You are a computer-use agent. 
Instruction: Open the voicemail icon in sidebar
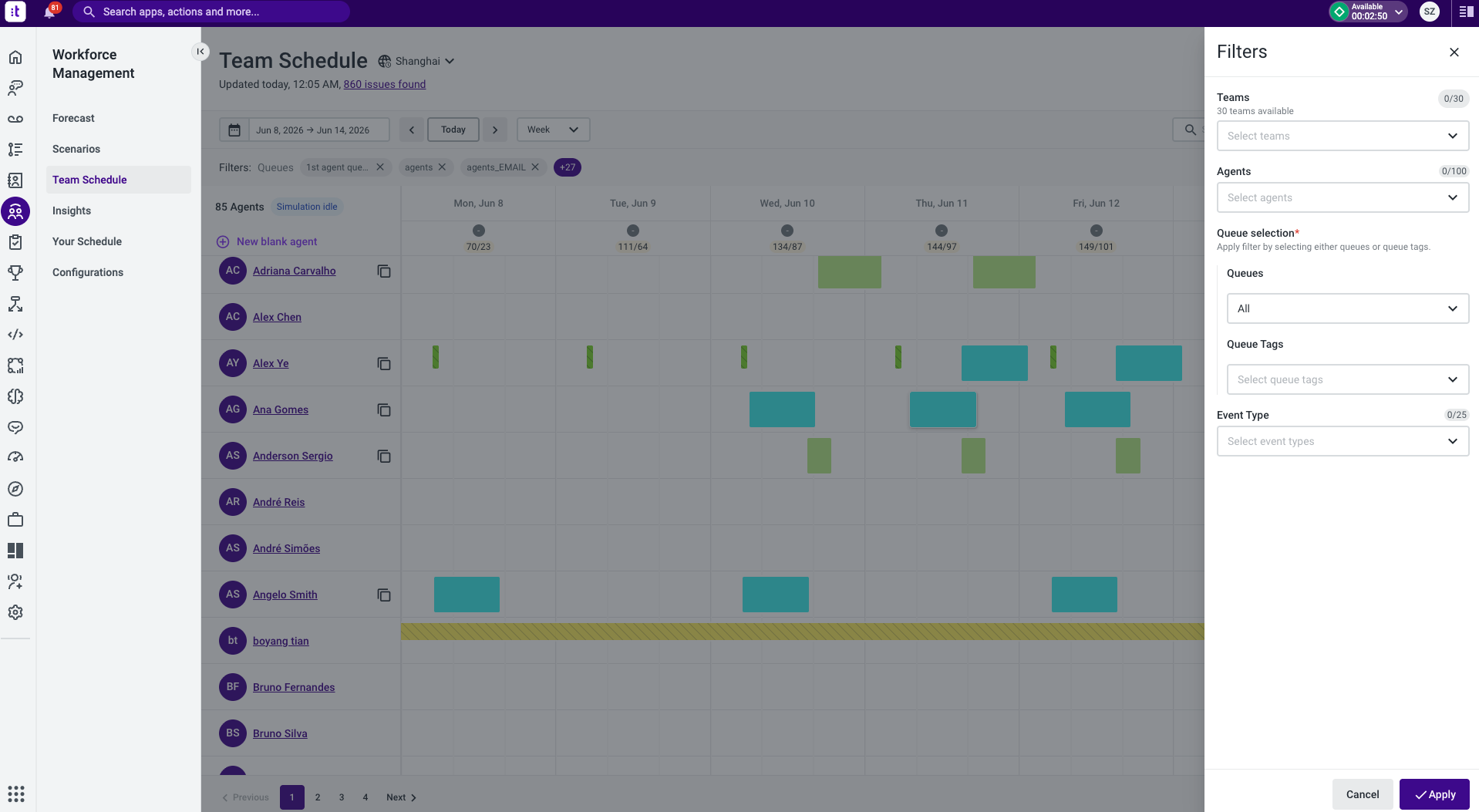pyautogui.click(x=15, y=119)
